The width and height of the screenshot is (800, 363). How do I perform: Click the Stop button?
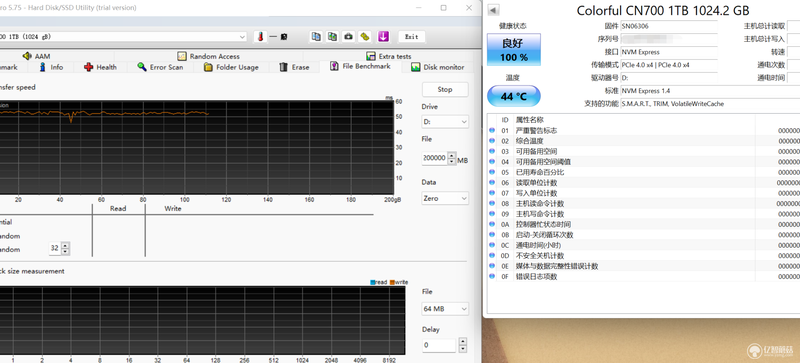tap(445, 89)
